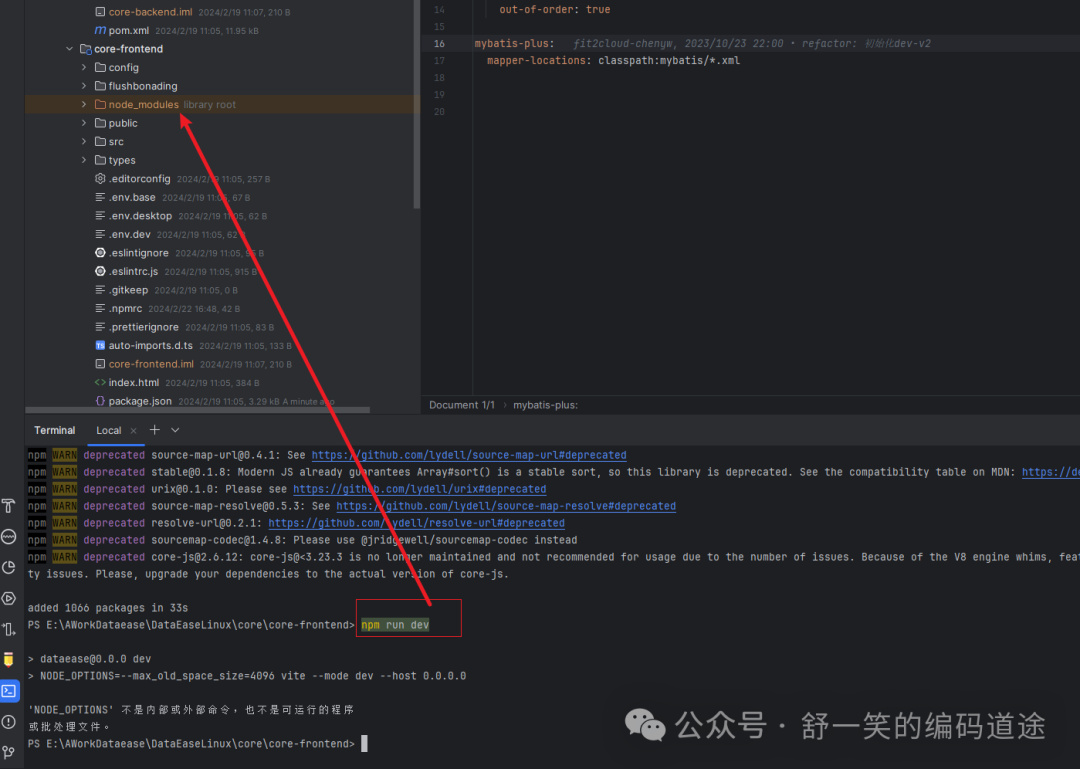Viewport: 1080px width, 769px height.
Task: Click the module file icon beside core-frontend.iml
Action: coord(100,364)
